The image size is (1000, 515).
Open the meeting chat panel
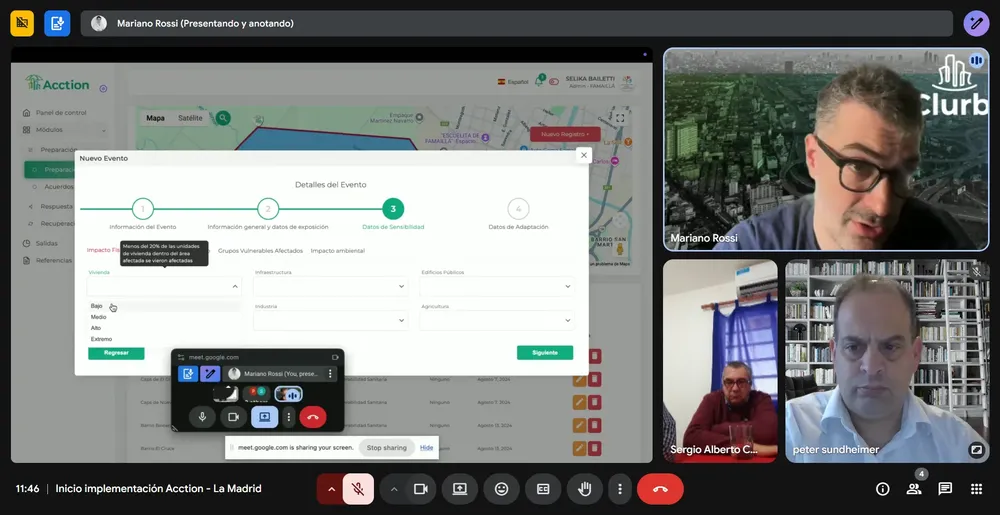coord(945,489)
